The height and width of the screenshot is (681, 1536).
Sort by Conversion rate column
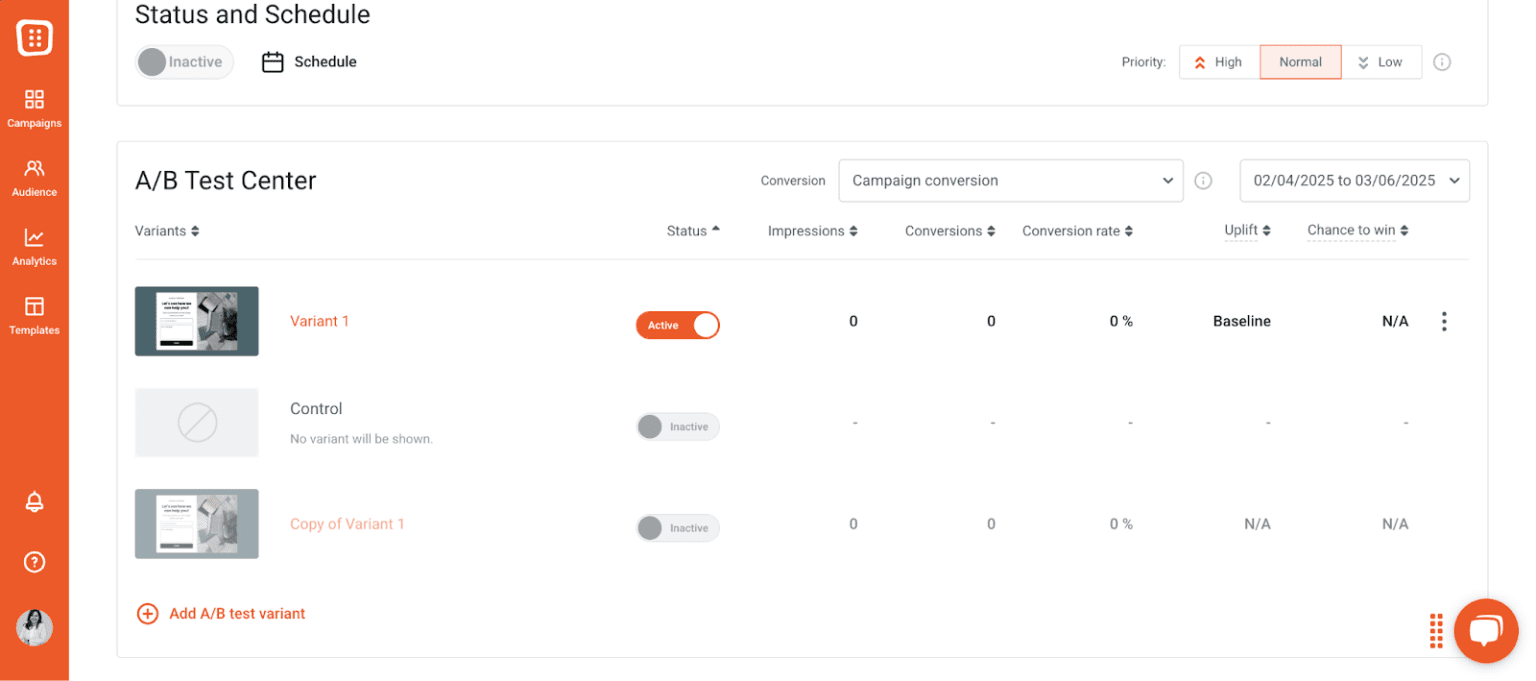click(1076, 231)
